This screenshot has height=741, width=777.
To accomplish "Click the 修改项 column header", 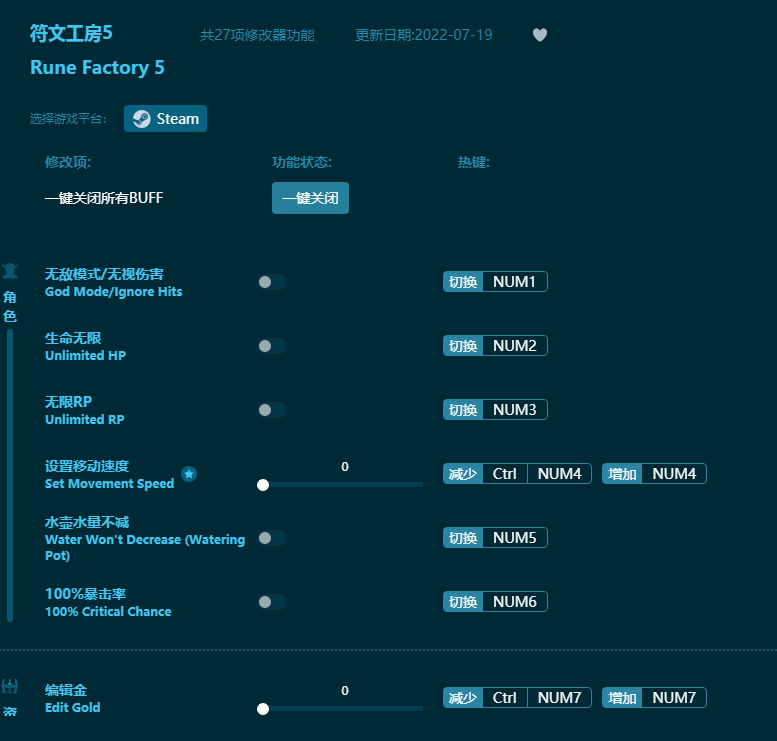I will pyautogui.click(x=68, y=162).
